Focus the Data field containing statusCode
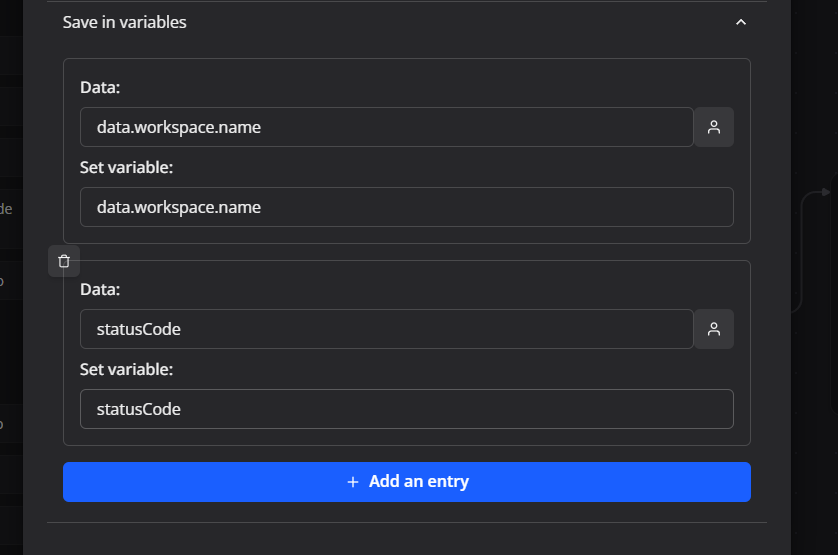838x555 pixels. pyautogui.click(x=386, y=329)
